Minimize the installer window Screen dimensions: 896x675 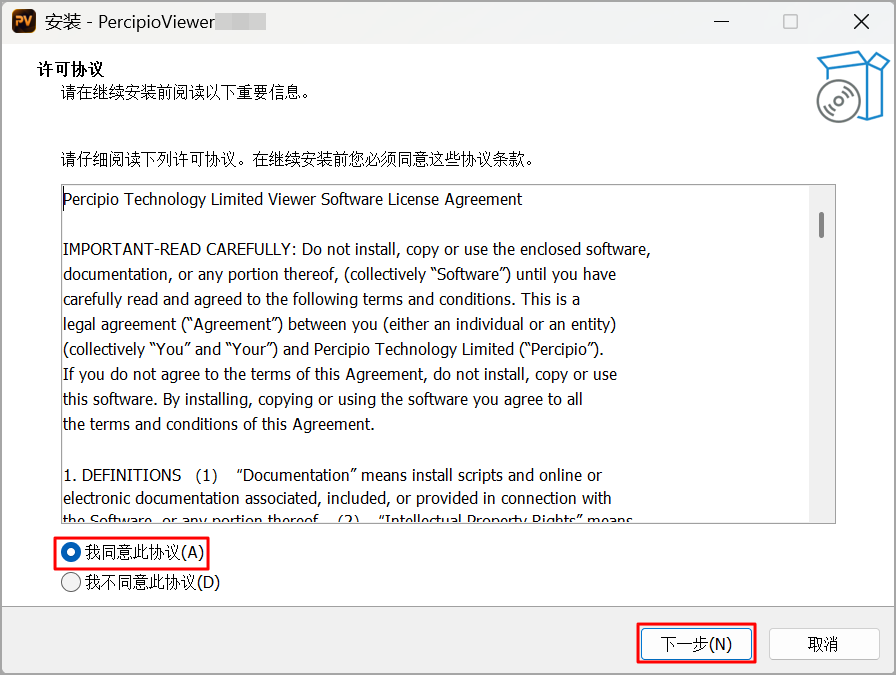pyautogui.click(x=721, y=22)
